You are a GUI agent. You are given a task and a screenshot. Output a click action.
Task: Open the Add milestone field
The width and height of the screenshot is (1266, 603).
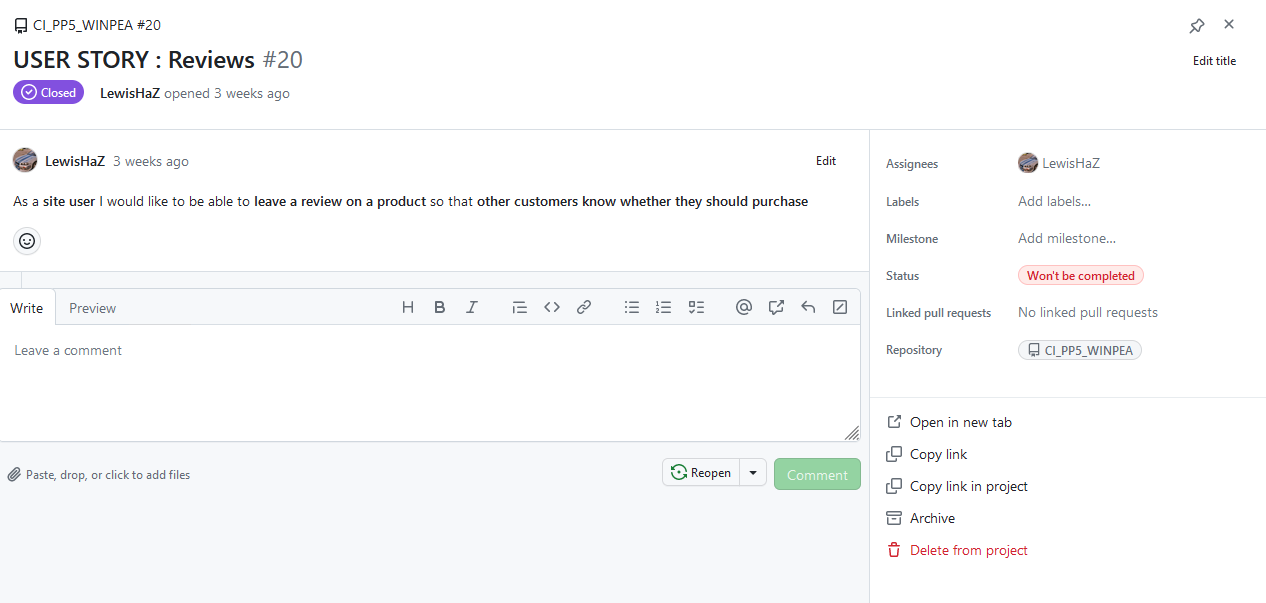point(1067,238)
